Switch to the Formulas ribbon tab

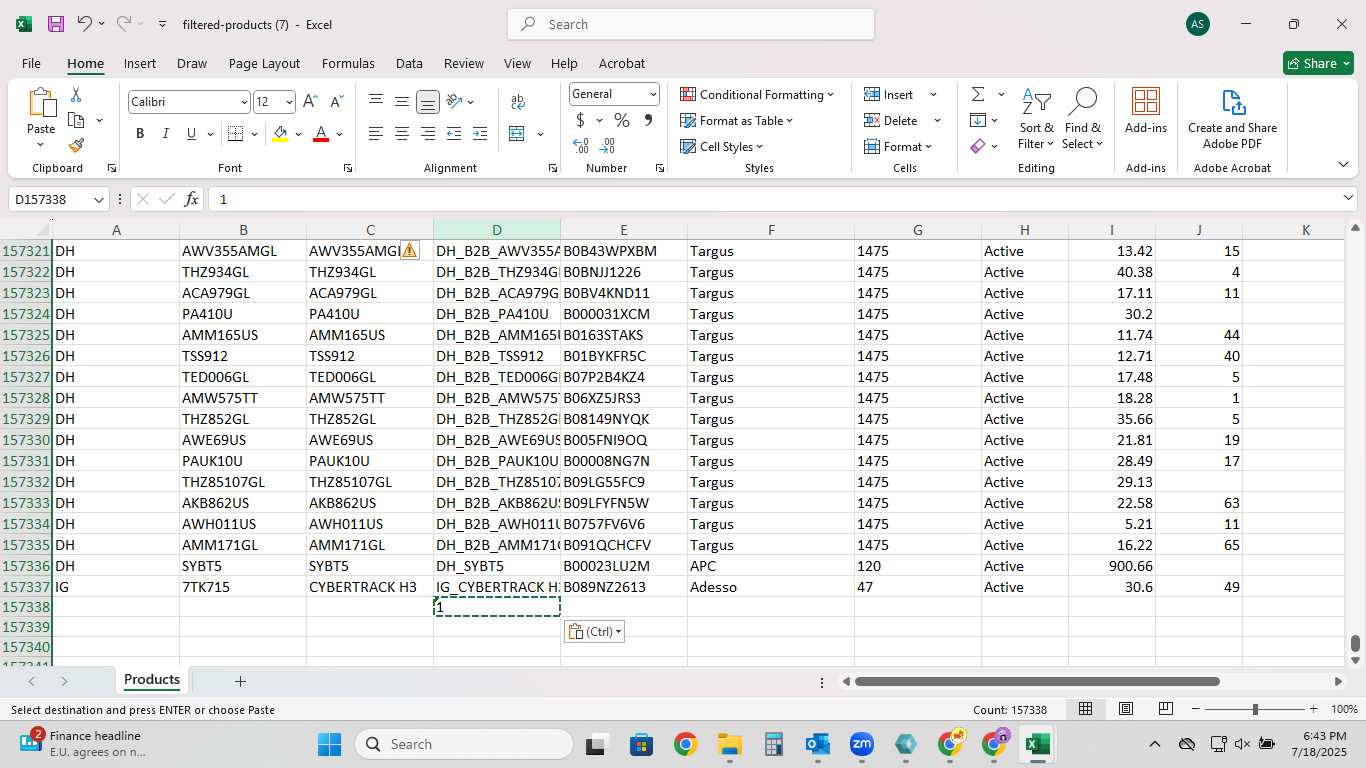pos(348,63)
